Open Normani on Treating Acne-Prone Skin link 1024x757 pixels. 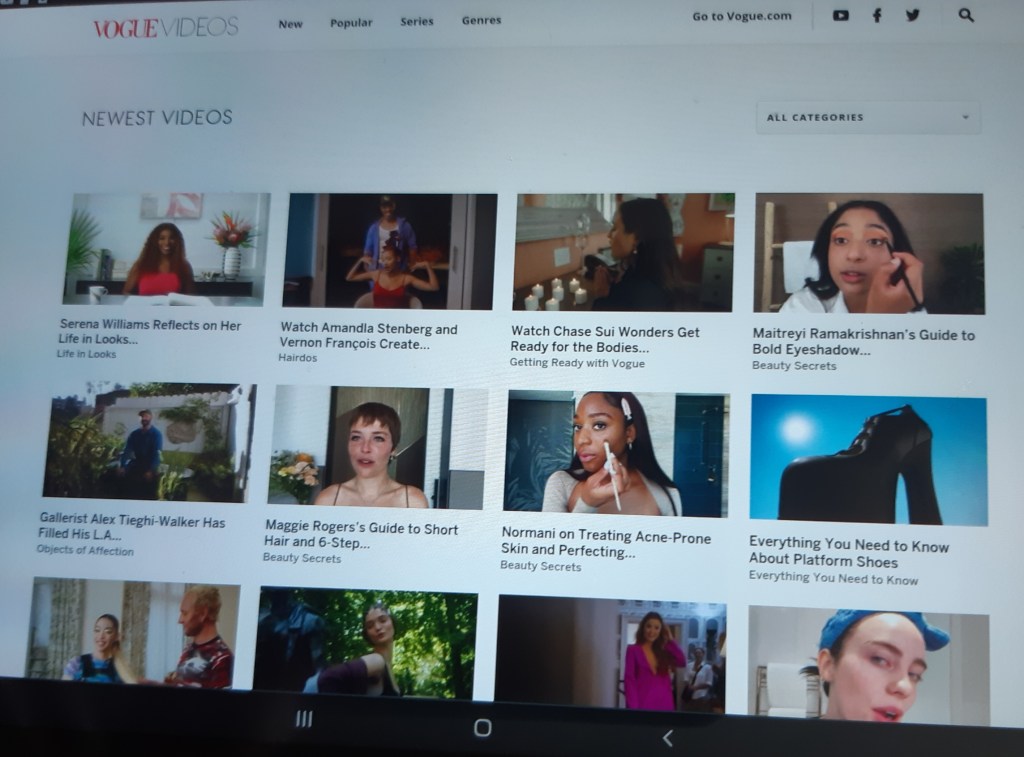click(605, 544)
